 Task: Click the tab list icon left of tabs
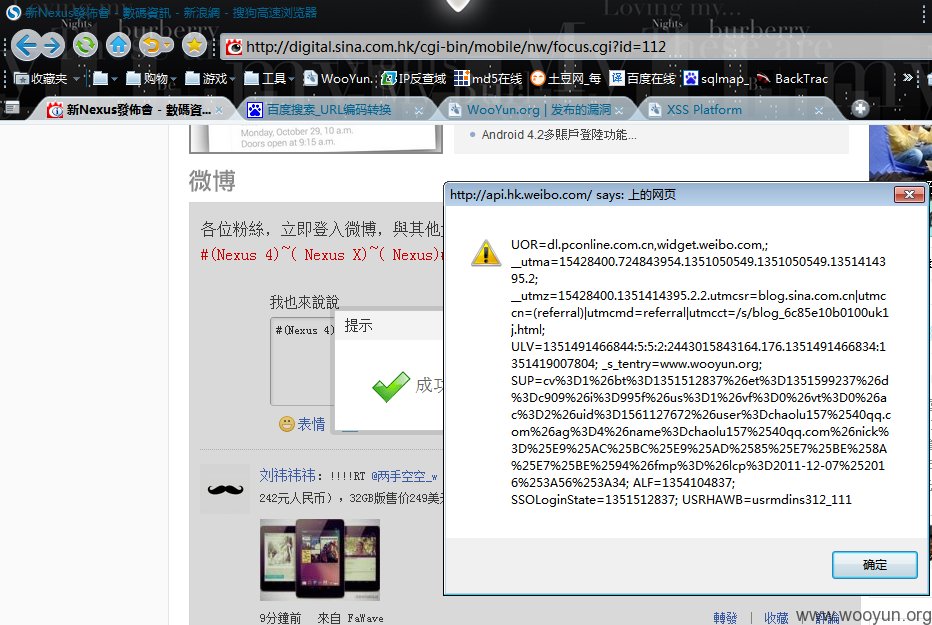12,108
